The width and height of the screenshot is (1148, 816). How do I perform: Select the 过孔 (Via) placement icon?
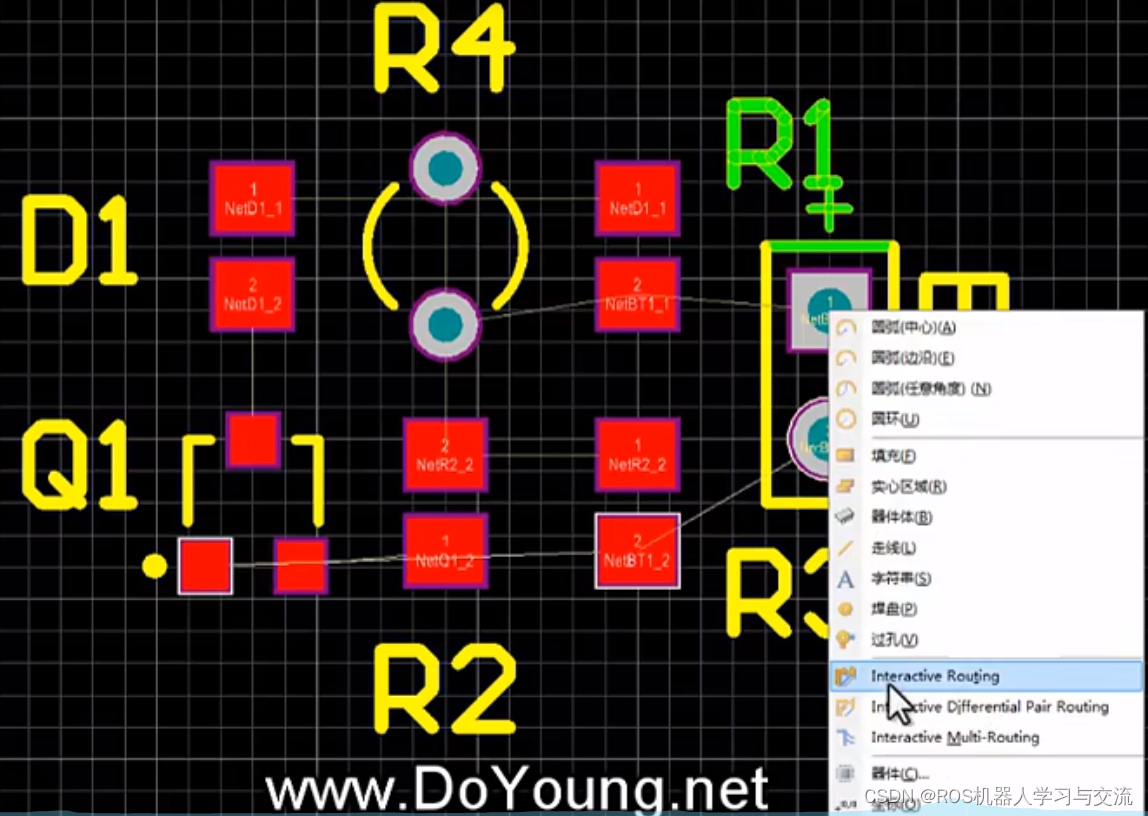click(x=845, y=639)
